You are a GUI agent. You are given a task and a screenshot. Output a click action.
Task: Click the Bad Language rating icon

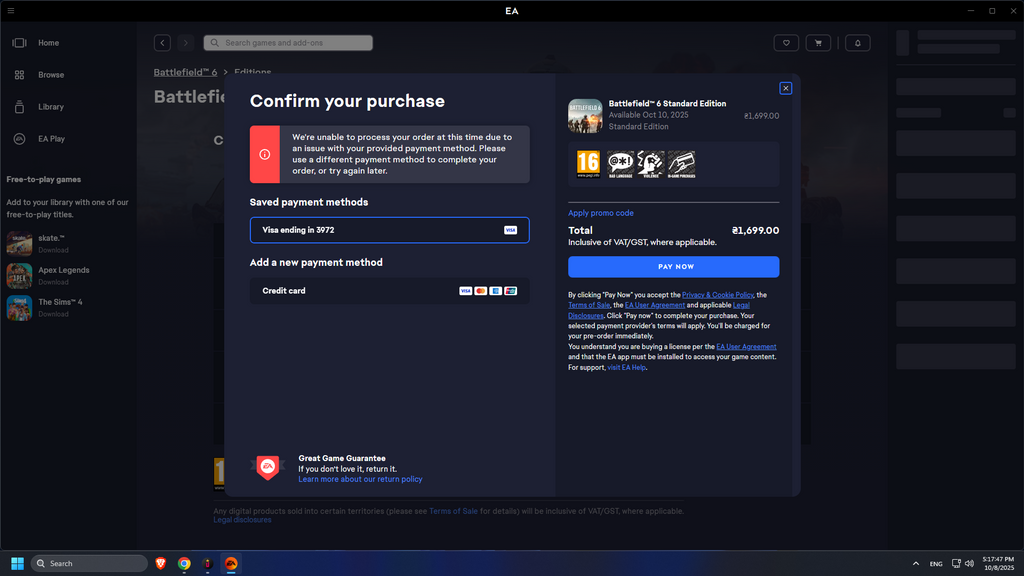620,164
